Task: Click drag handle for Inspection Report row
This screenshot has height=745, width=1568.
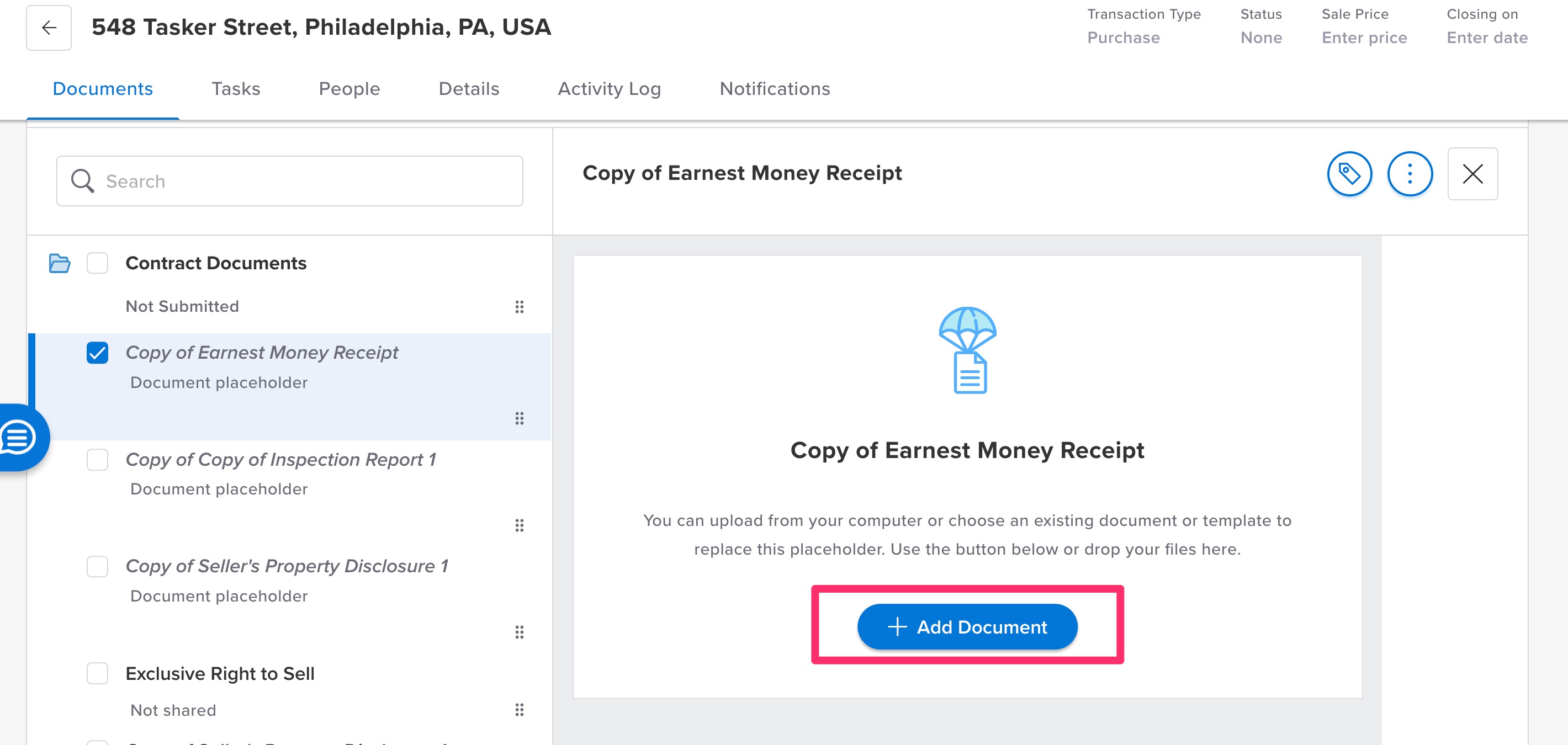Action: [518, 525]
